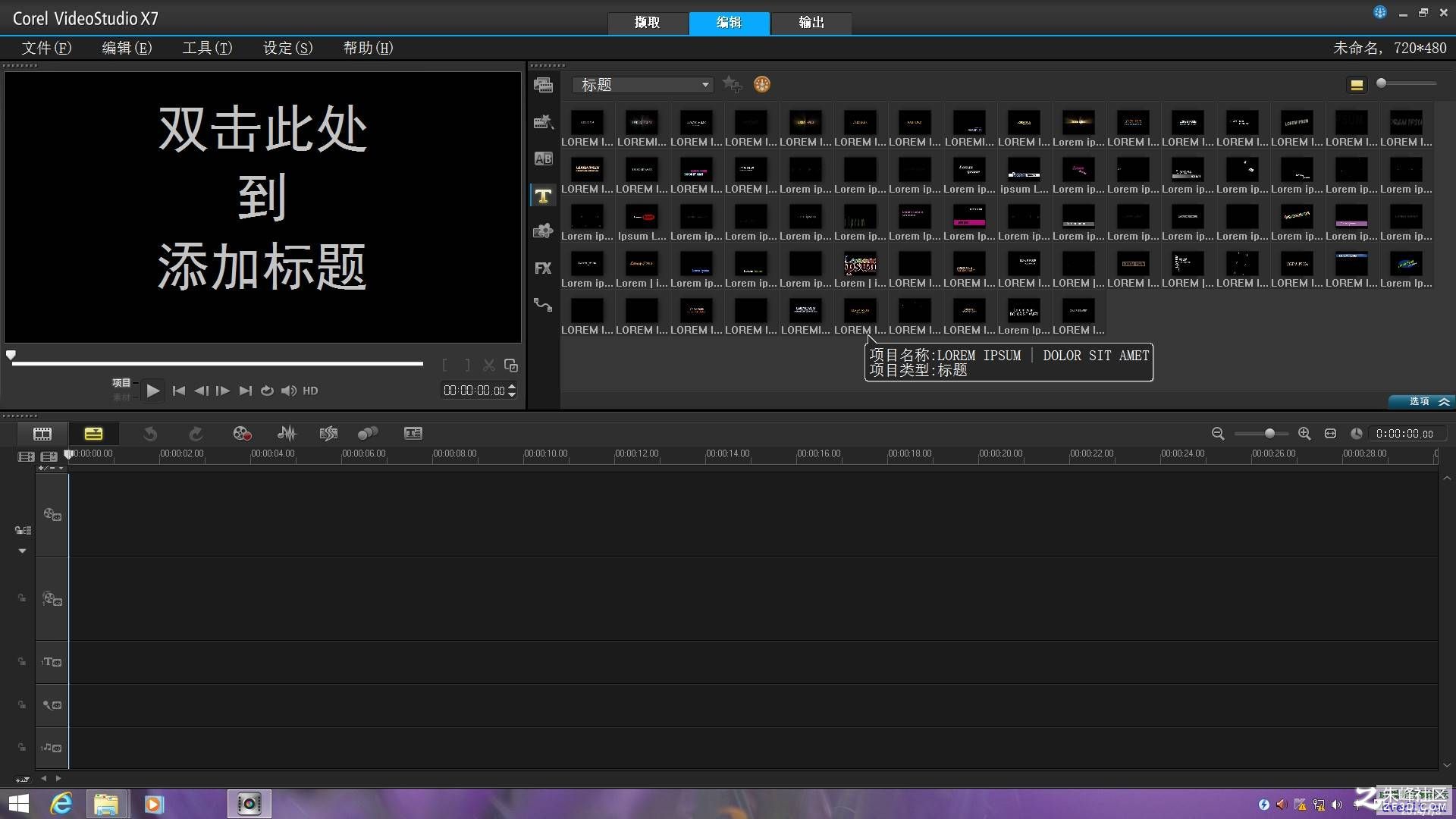Open the 设定(S) menu
The height and width of the screenshot is (819, 1456).
coord(287,48)
